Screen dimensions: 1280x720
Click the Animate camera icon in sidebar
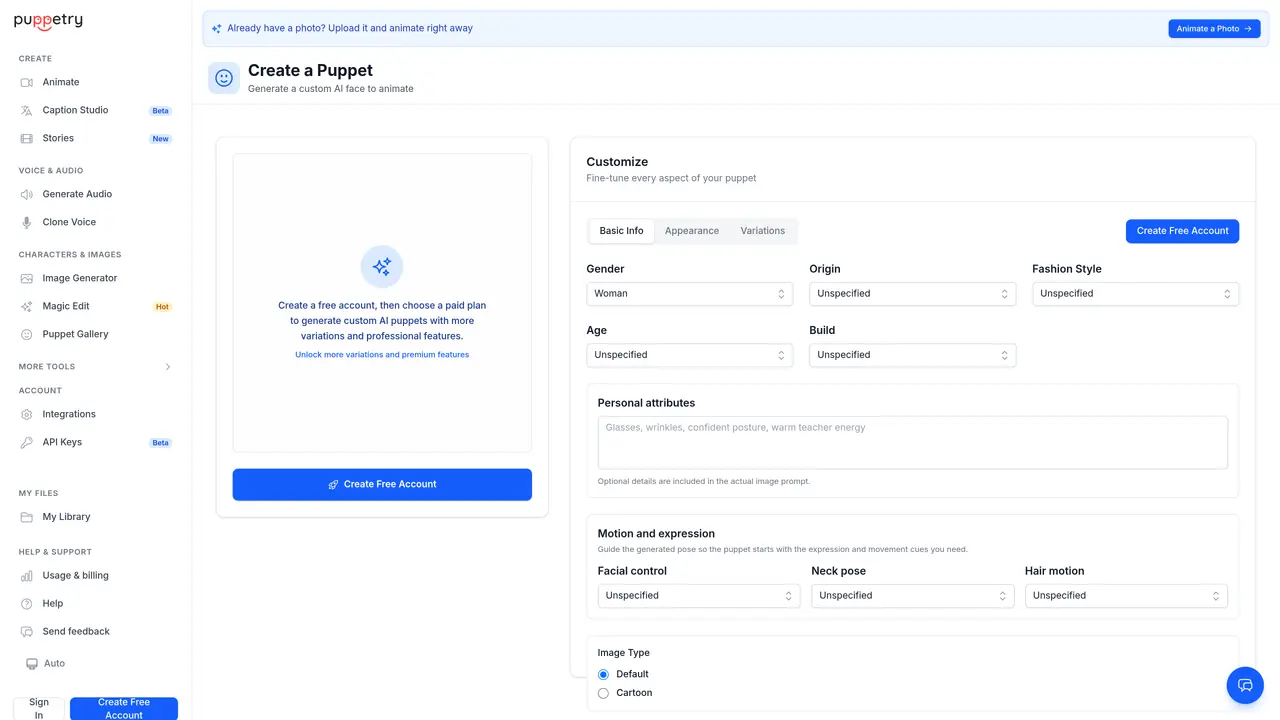click(x=27, y=82)
